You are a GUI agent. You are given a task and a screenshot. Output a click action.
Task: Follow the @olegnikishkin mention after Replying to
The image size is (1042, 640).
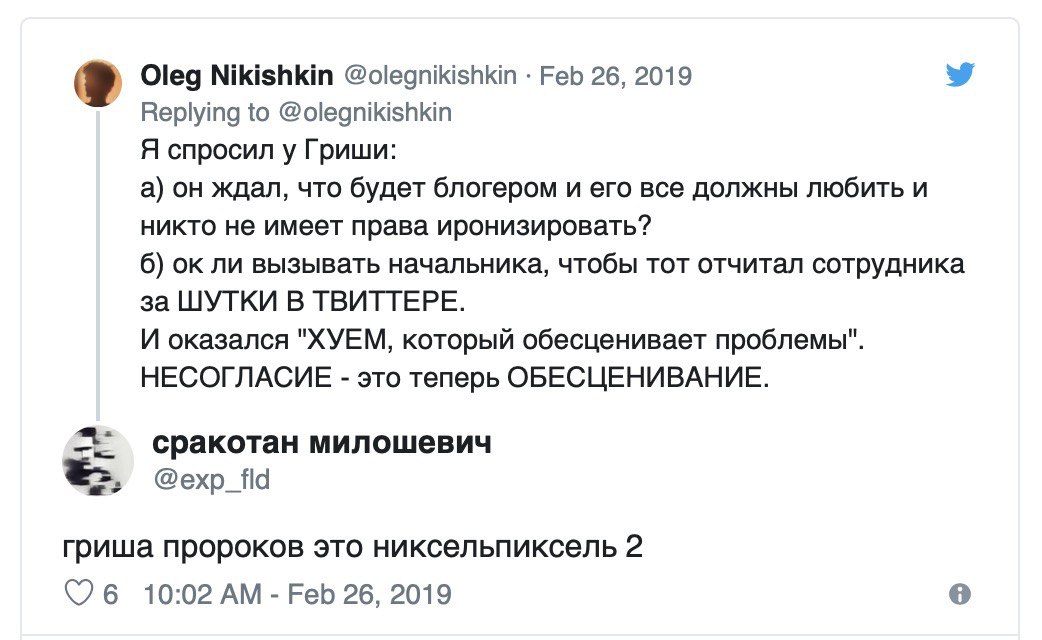pyautogui.click(x=363, y=112)
